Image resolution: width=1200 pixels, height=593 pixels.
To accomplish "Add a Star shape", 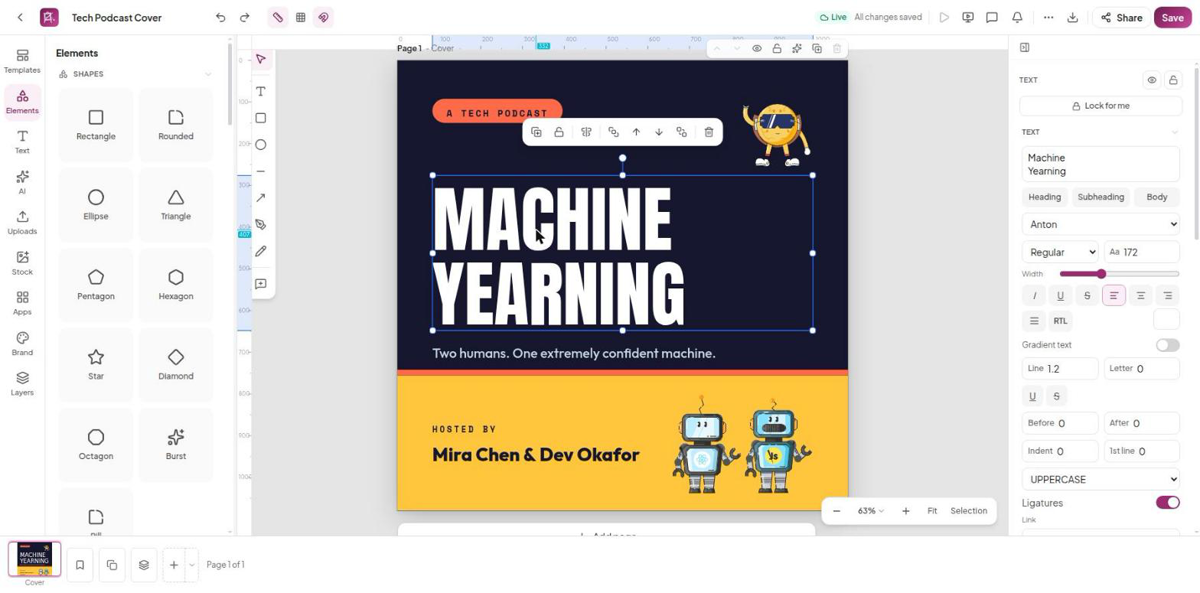I will pyautogui.click(x=96, y=365).
